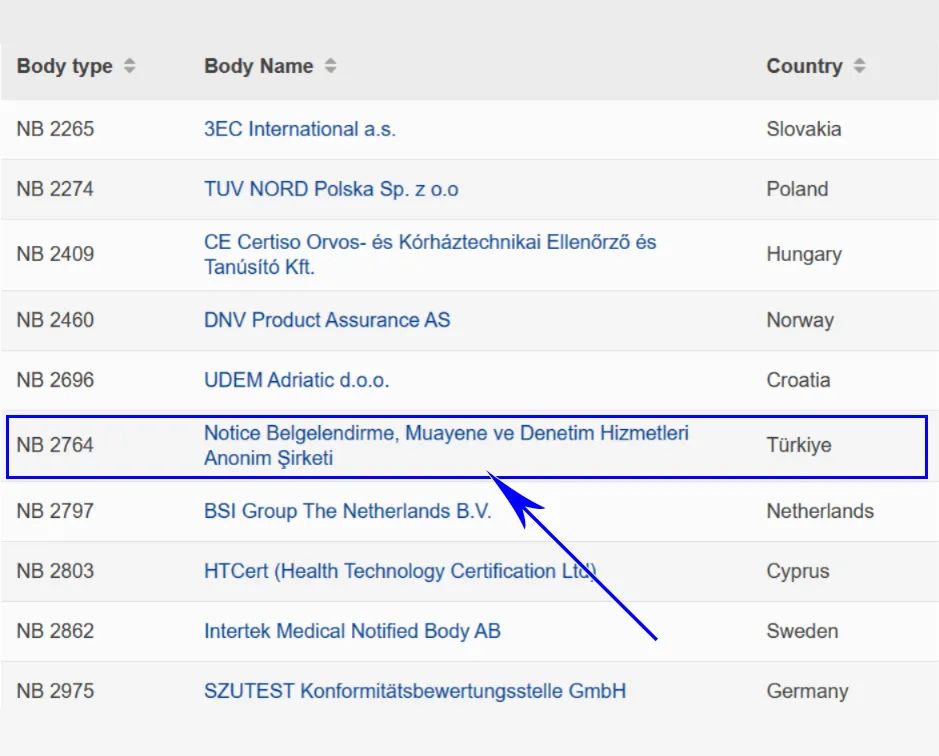Select the NB 2975 cell
The width and height of the screenshot is (939, 756).
click(55, 691)
